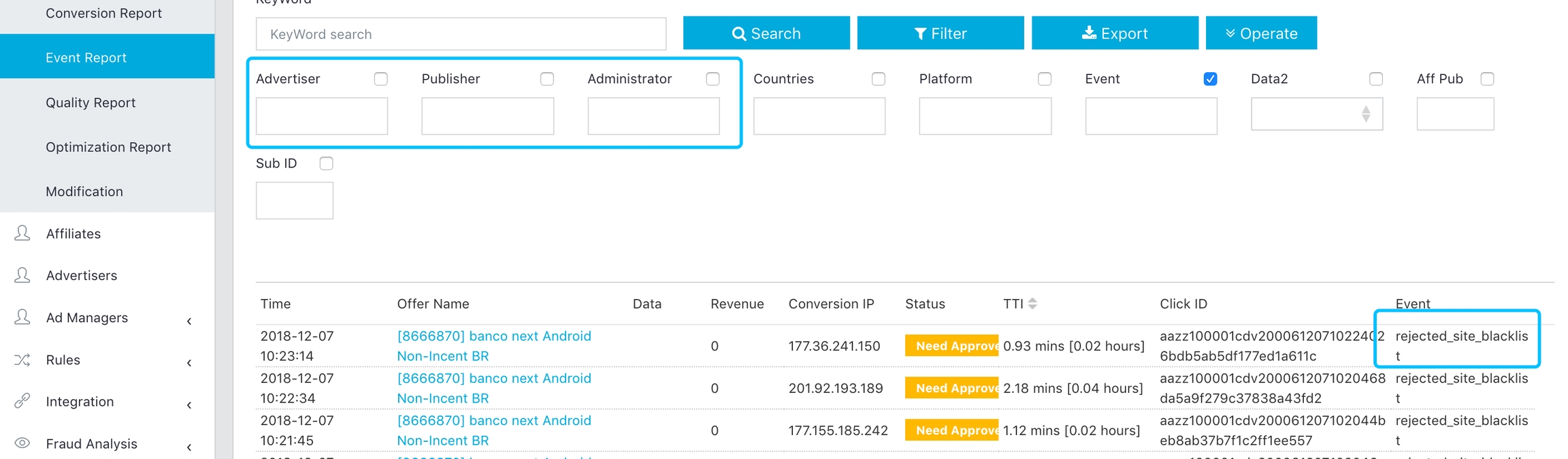Open first banco next Android offer link

tap(493, 336)
